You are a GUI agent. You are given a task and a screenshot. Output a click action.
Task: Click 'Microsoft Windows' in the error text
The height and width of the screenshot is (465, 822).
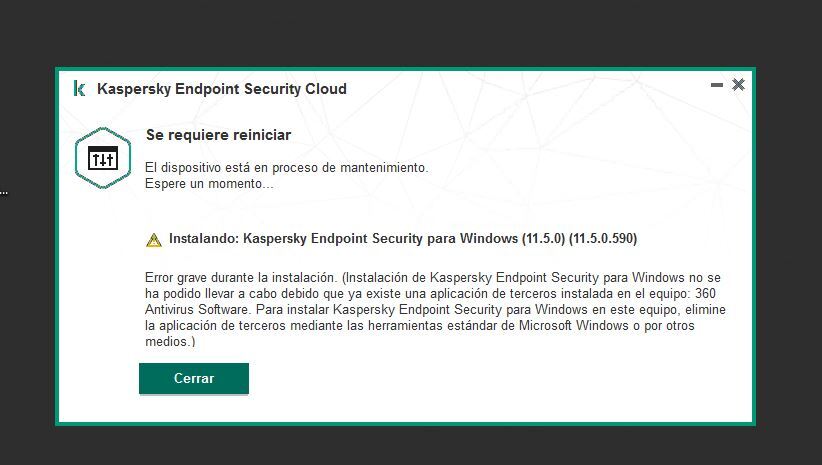click(x=574, y=326)
